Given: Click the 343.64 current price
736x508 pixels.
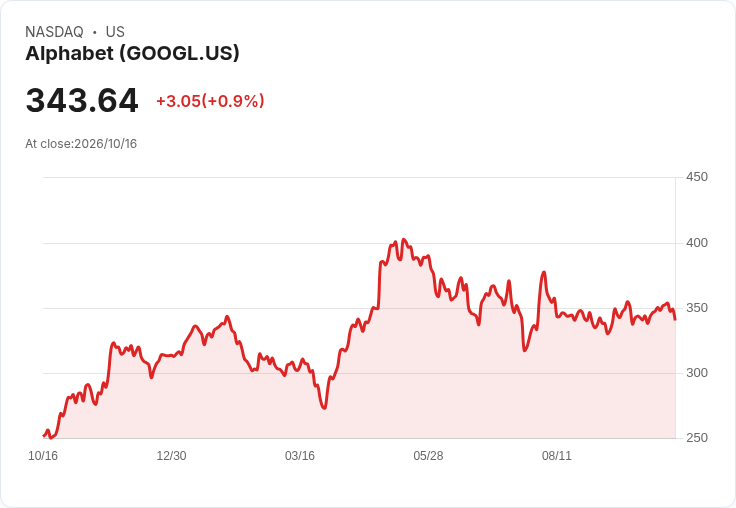Looking at the screenshot, I should click(82, 100).
